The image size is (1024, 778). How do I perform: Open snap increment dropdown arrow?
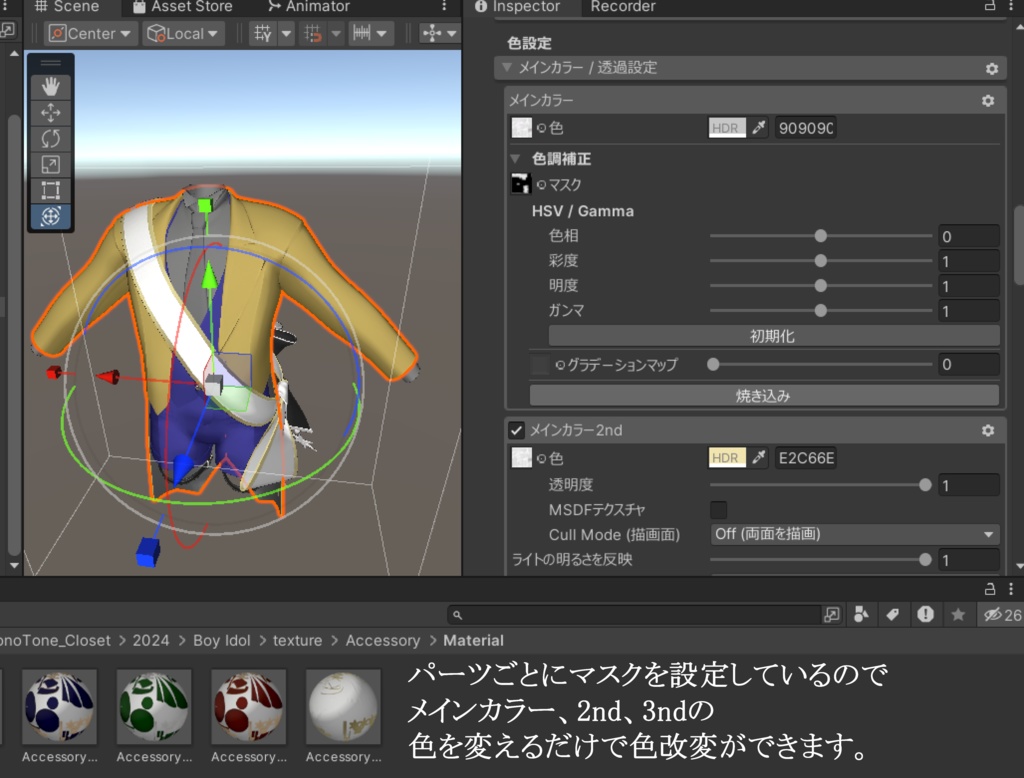pyautogui.click(x=382, y=33)
